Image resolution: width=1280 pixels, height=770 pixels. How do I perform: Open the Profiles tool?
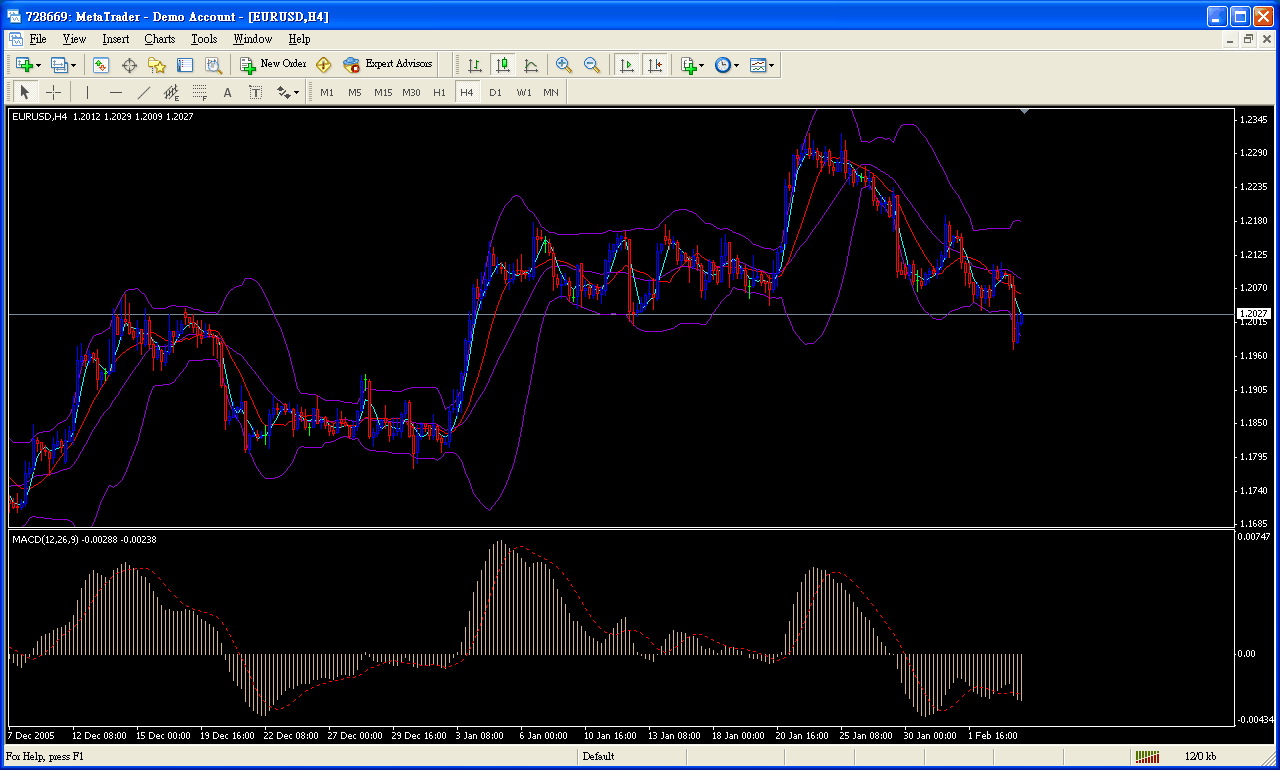(59, 65)
